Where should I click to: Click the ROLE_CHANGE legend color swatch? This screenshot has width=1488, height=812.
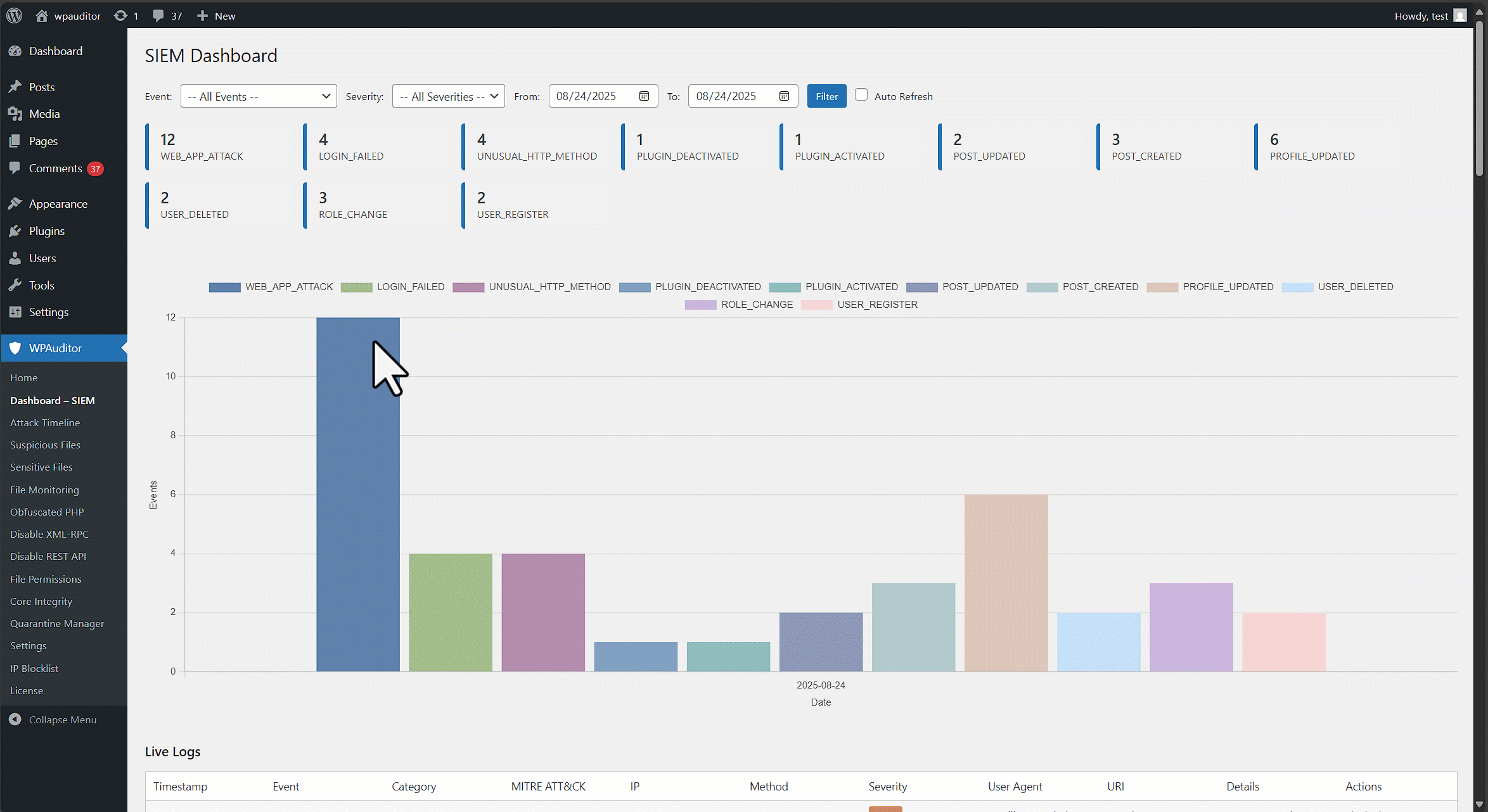coord(700,305)
